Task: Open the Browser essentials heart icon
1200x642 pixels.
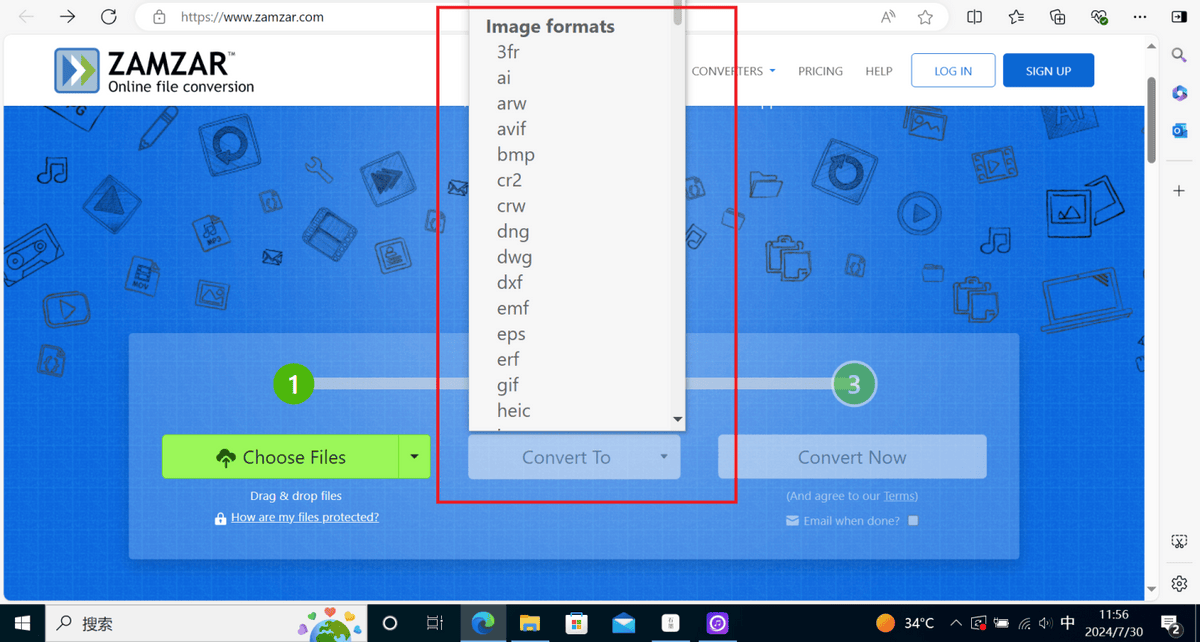Action: coord(1099,17)
